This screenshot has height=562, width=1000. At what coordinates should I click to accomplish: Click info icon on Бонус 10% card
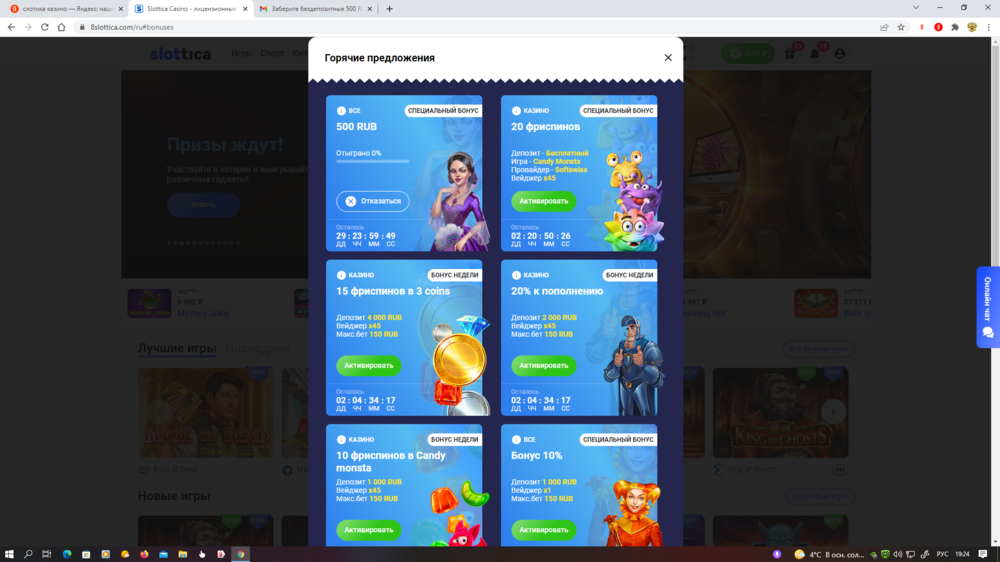click(x=516, y=439)
